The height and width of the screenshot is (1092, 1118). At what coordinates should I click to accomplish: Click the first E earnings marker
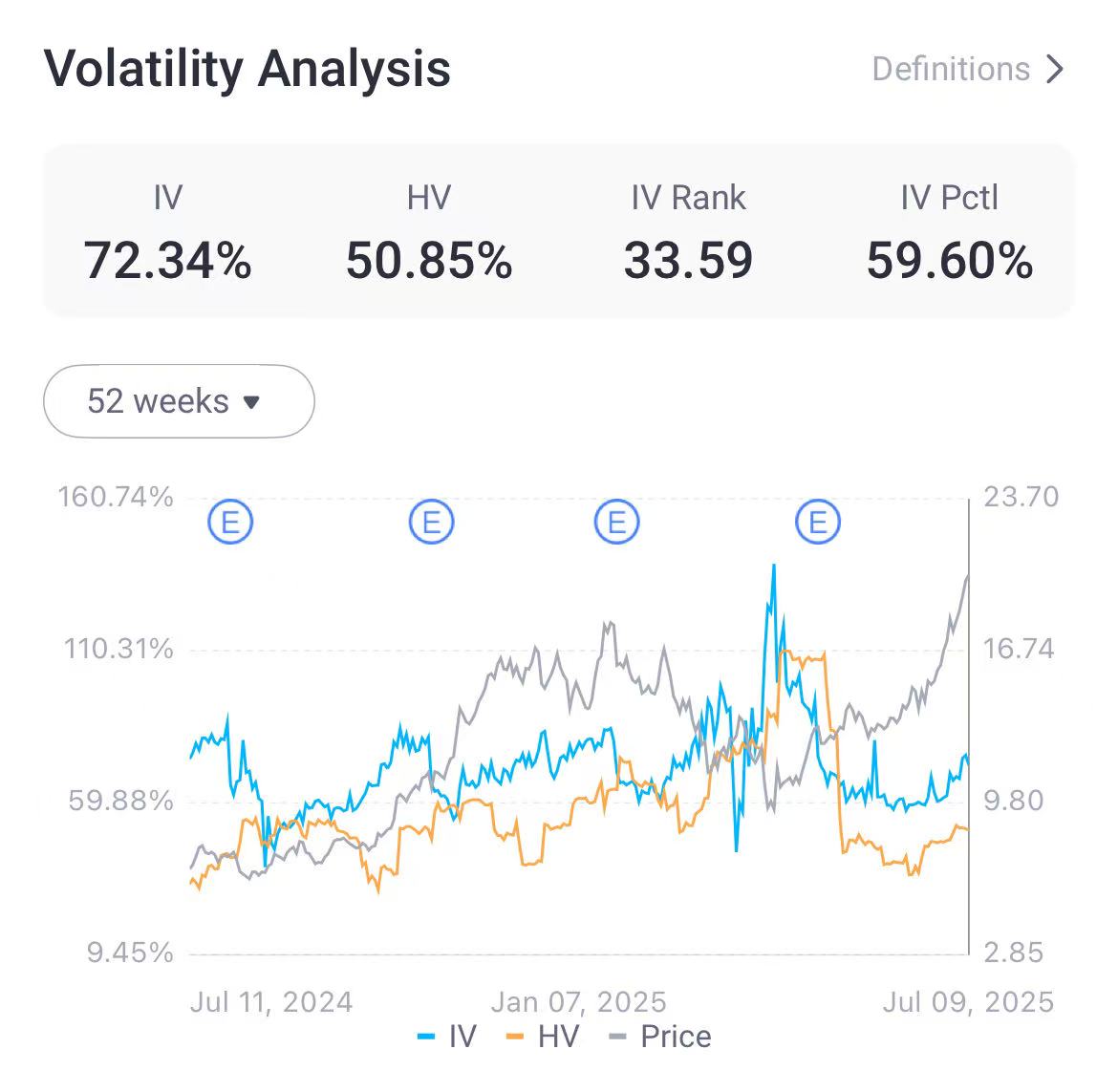[232, 522]
